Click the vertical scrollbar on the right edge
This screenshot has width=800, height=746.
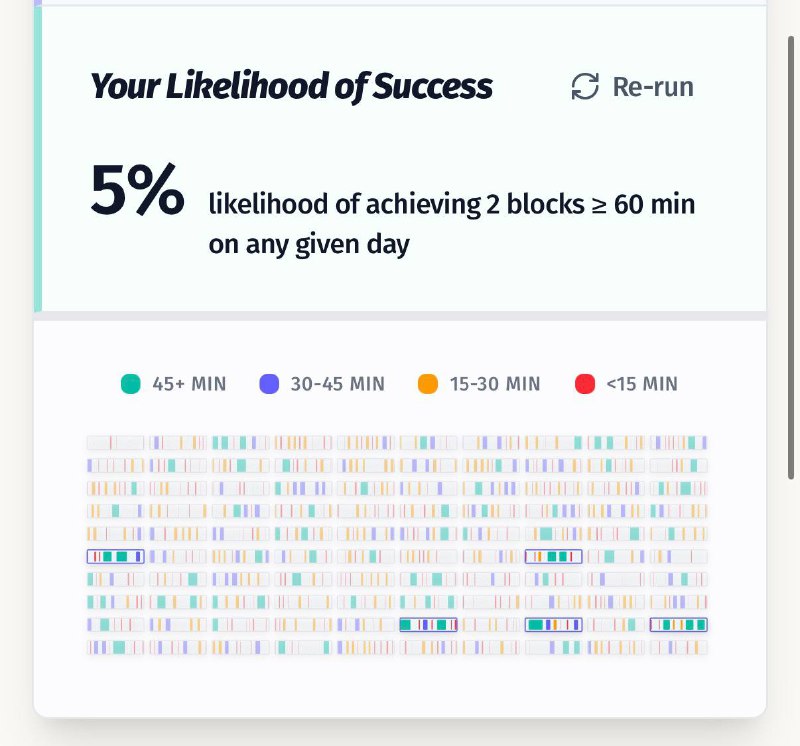(x=792, y=150)
